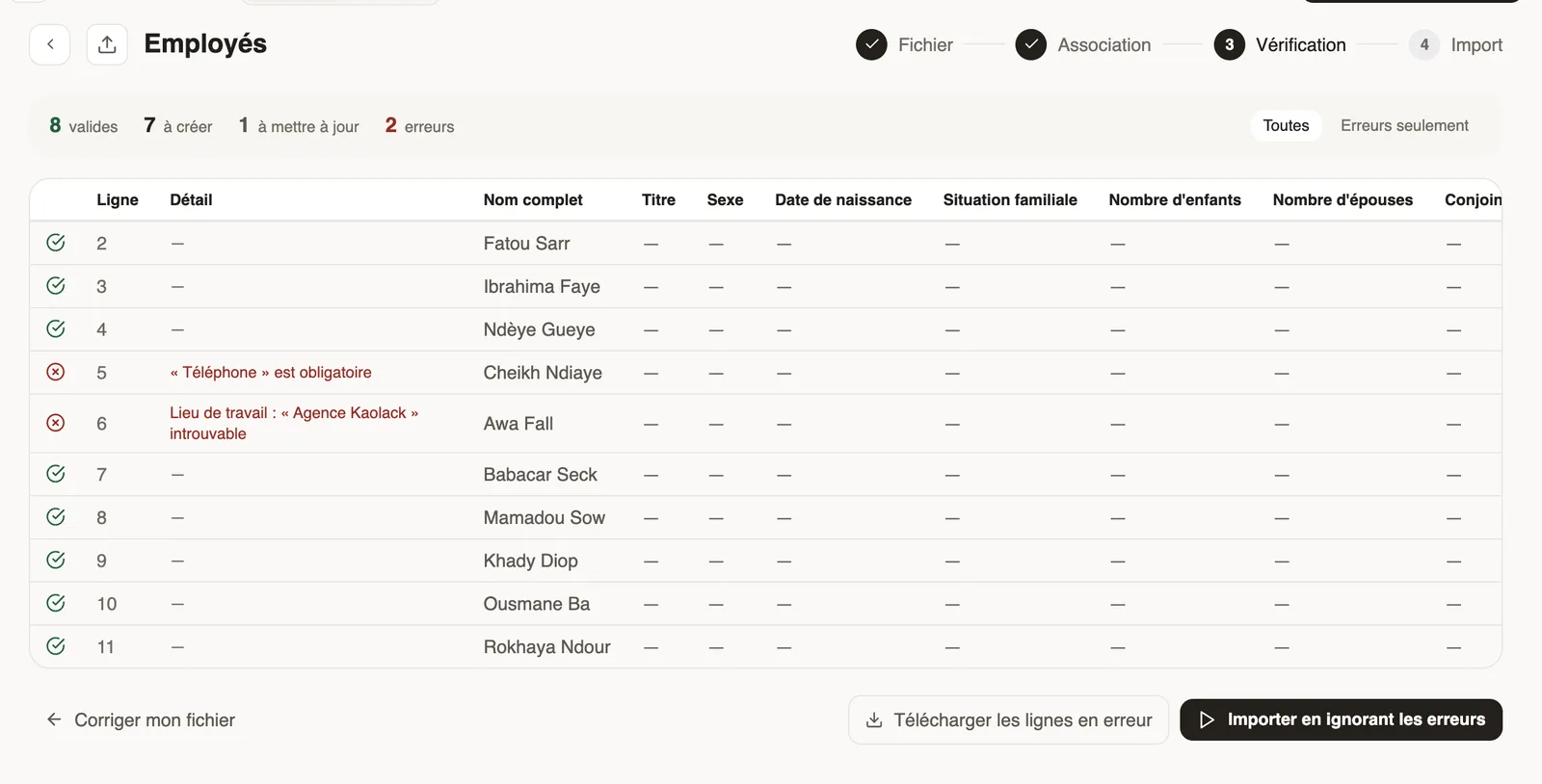Click the 1 à mettre à jour counter

[299, 126]
